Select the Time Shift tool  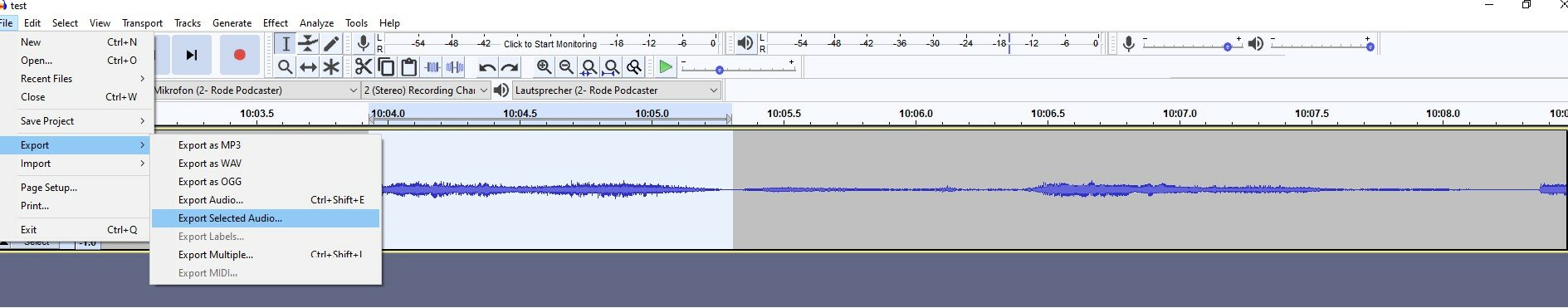pos(308,67)
